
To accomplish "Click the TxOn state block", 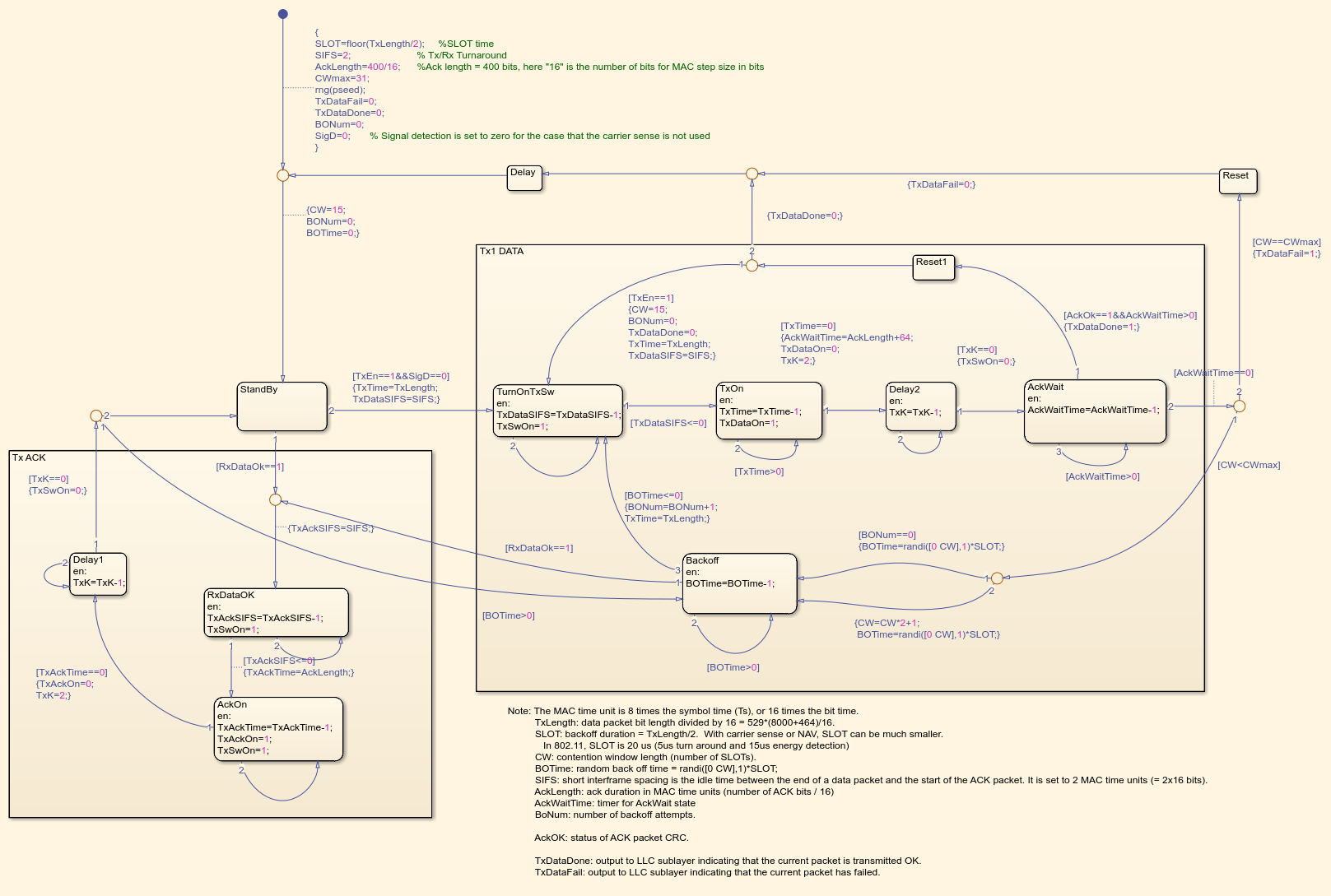I will 769,410.
